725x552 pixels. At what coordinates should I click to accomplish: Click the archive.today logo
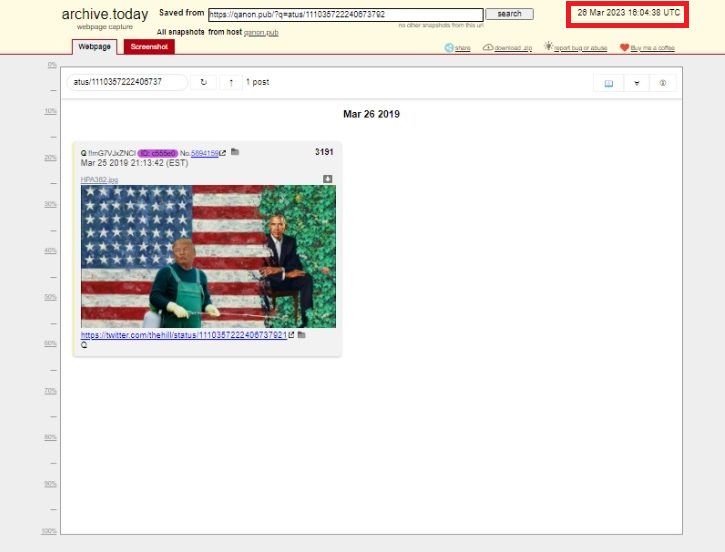tap(105, 14)
